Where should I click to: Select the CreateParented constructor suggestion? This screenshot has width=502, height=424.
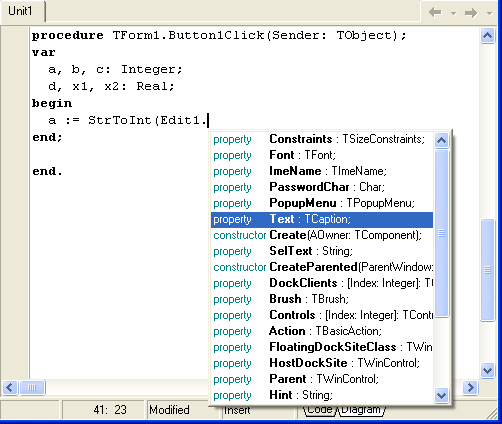[x=322, y=267]
